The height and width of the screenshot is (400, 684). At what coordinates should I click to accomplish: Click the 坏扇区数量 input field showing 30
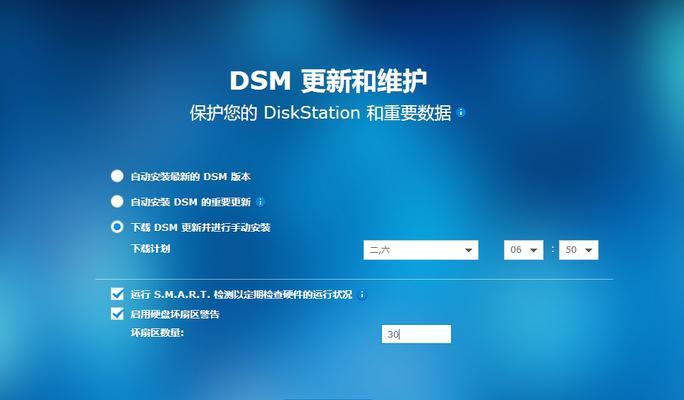point(416,334)
